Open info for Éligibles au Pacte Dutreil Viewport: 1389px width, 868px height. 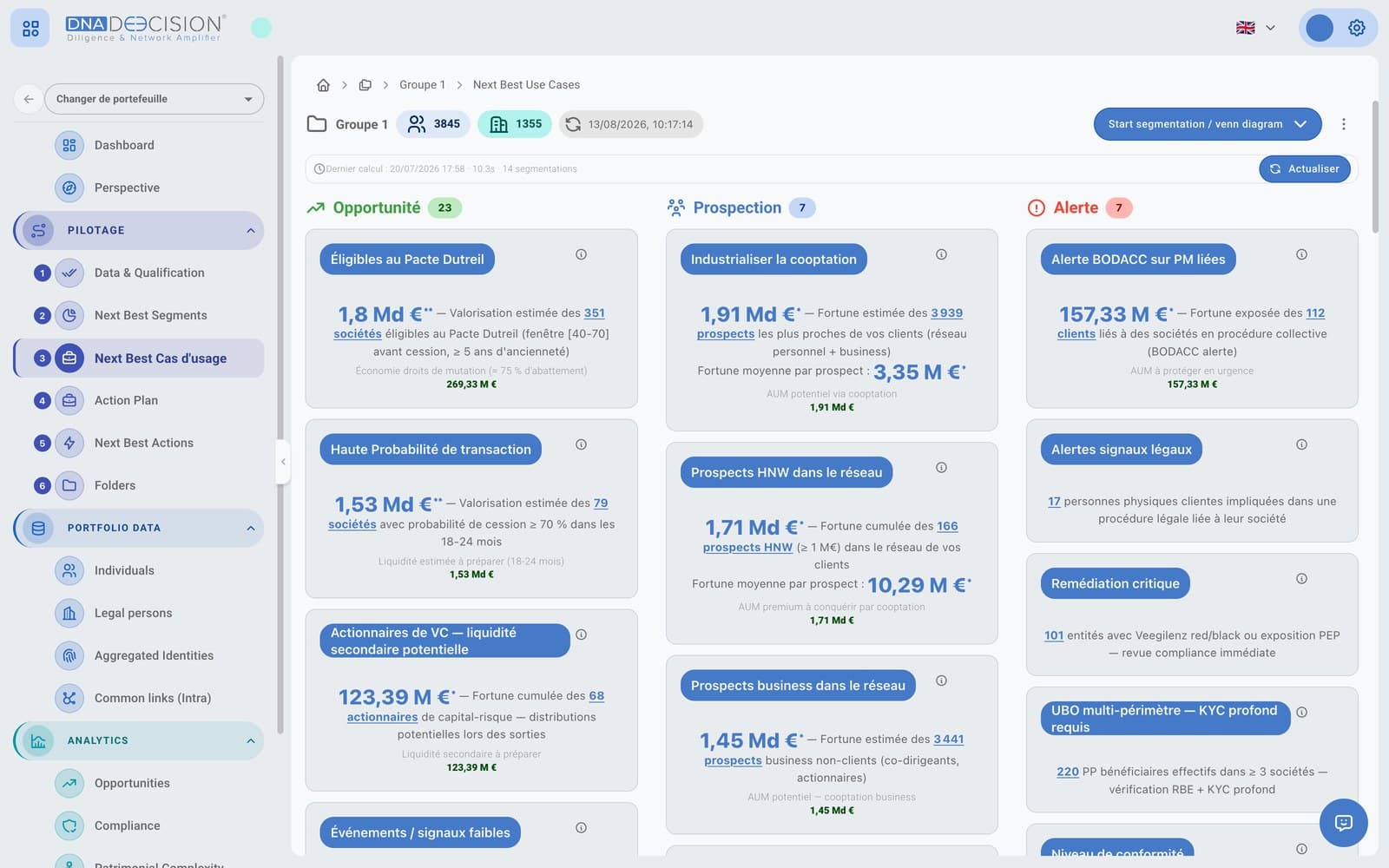coord(582,254)
